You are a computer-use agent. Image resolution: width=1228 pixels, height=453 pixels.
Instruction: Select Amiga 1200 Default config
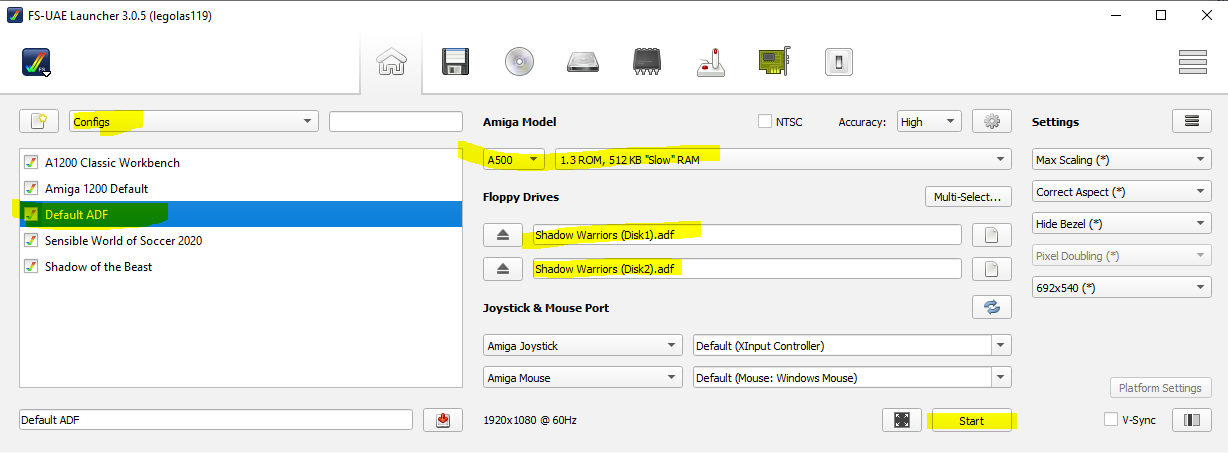pyautogui.click(x=240, y=188)
